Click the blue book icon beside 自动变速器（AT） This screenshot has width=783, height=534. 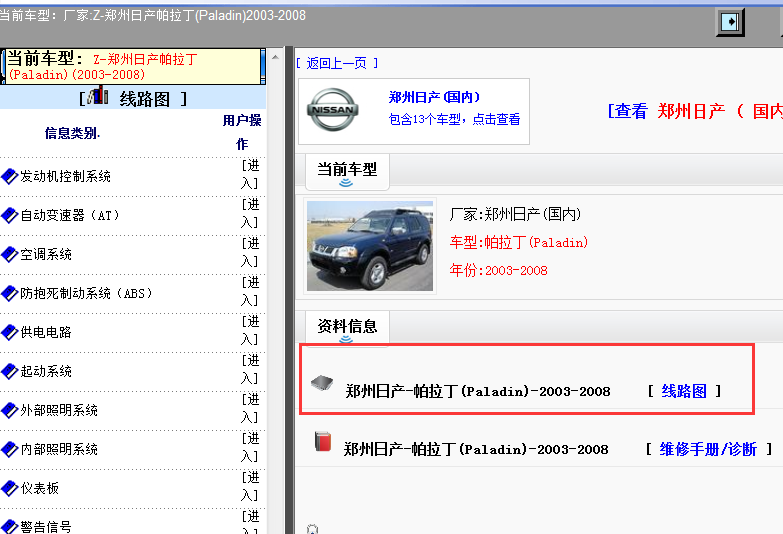(9, 215)
